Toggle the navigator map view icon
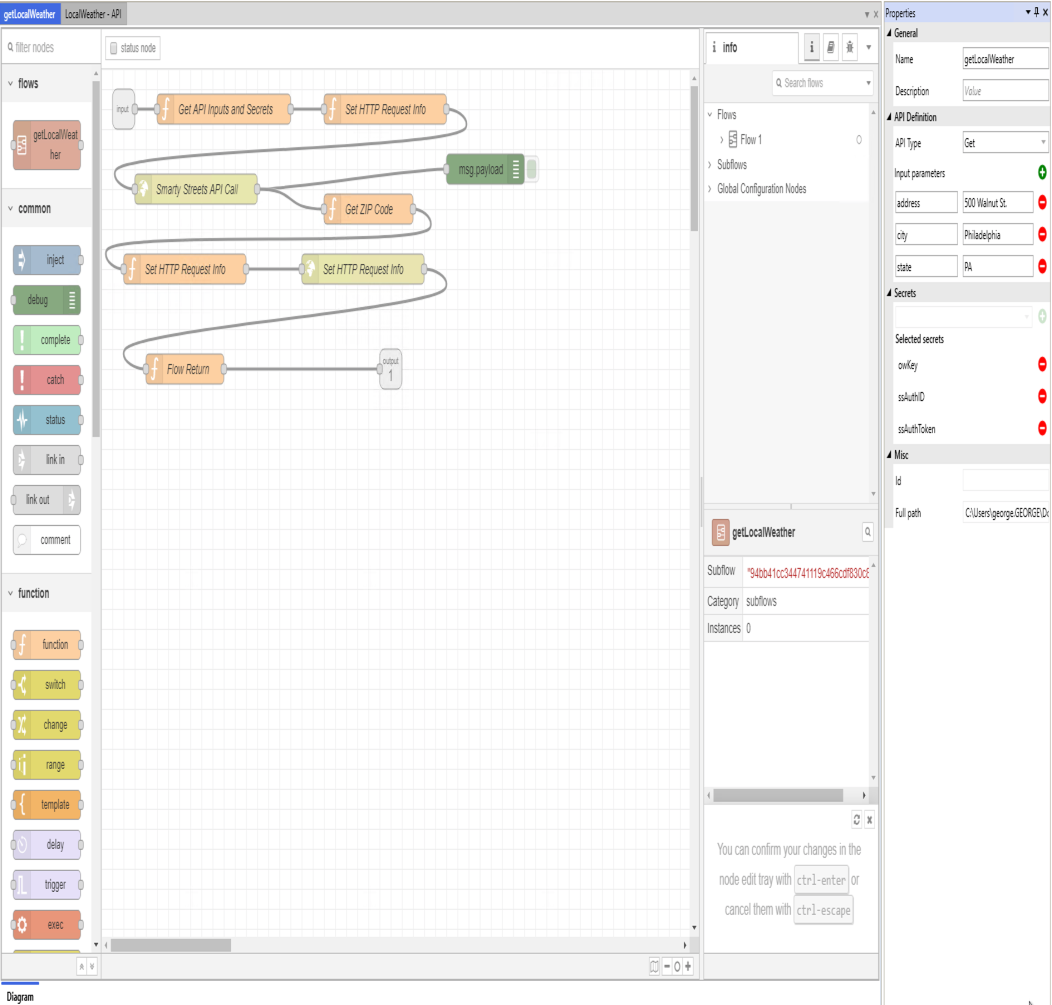This screenshot has width=1052, height=1005. 654,967
